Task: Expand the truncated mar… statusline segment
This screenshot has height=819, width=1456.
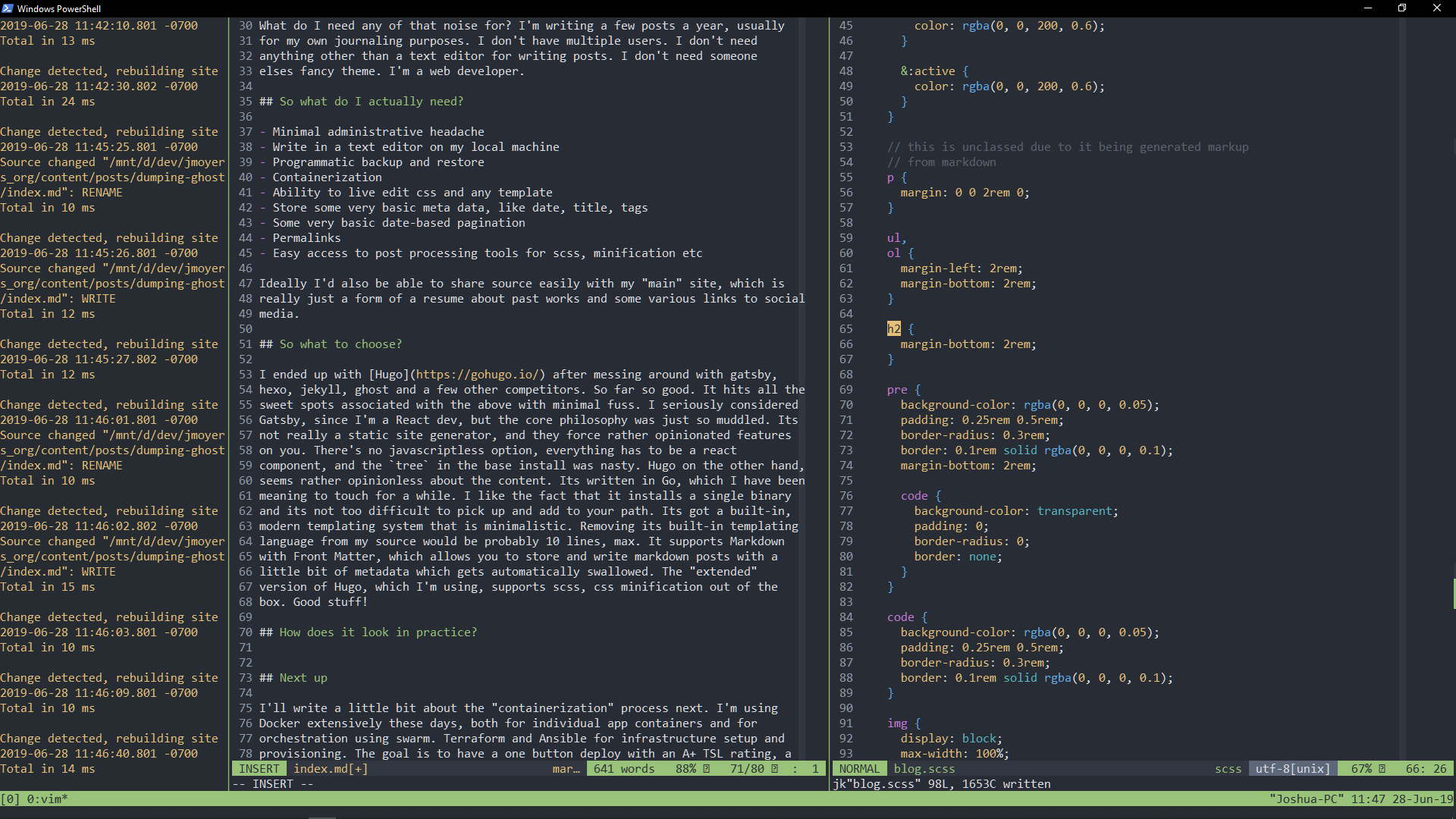Action: click(565, 768)
